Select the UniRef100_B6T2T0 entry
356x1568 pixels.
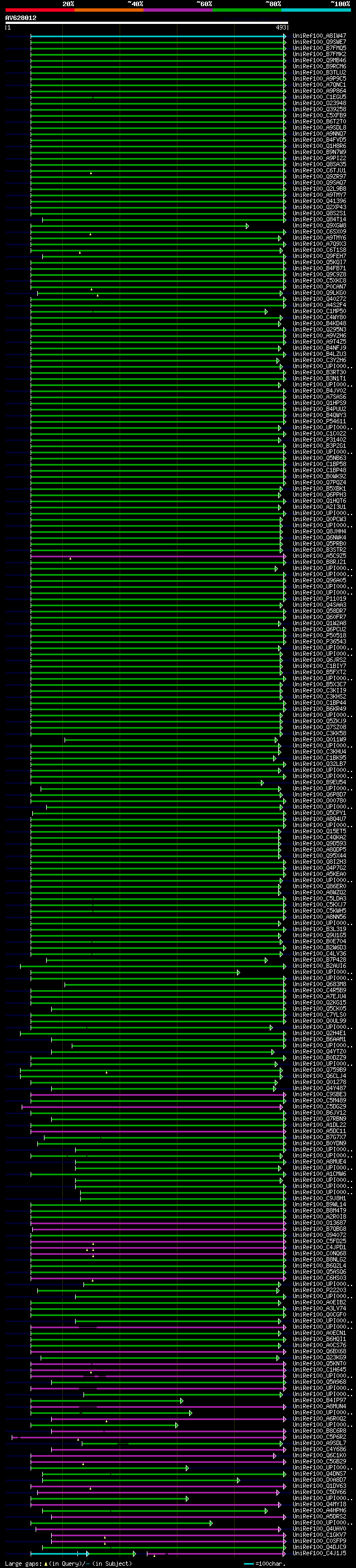[319, 121]
